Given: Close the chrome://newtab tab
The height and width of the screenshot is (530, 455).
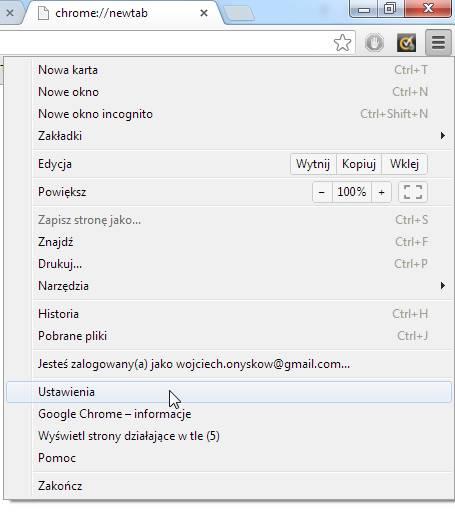Looking at the screenshot, I should (x=204, y=13).
